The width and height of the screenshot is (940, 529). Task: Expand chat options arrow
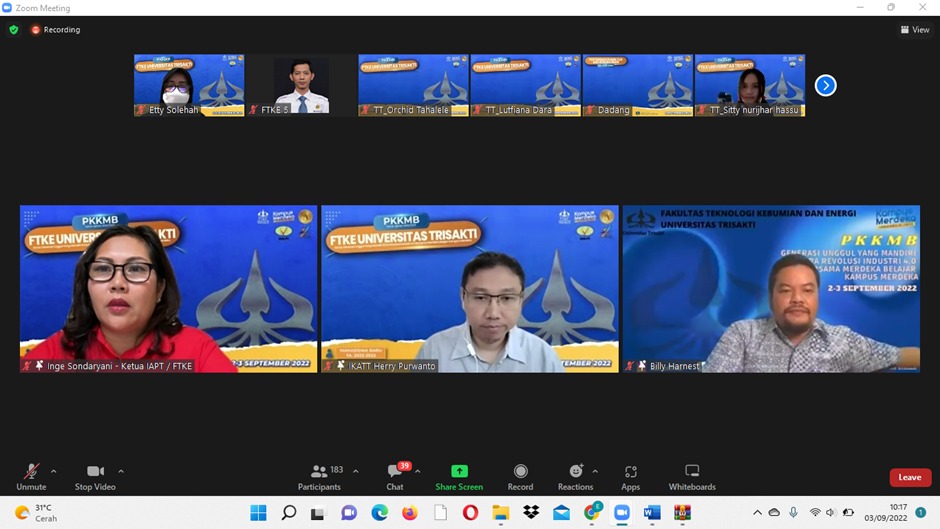tap(418, 471)
